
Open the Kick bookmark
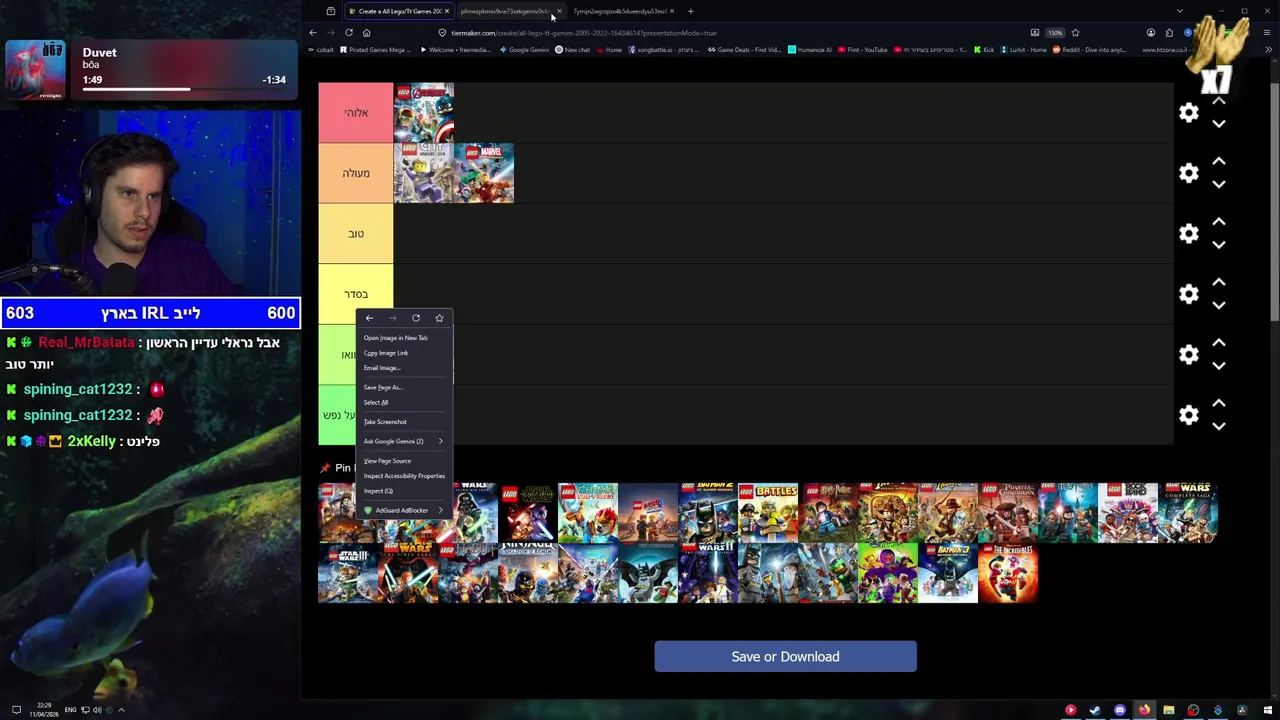click(984, 49)
